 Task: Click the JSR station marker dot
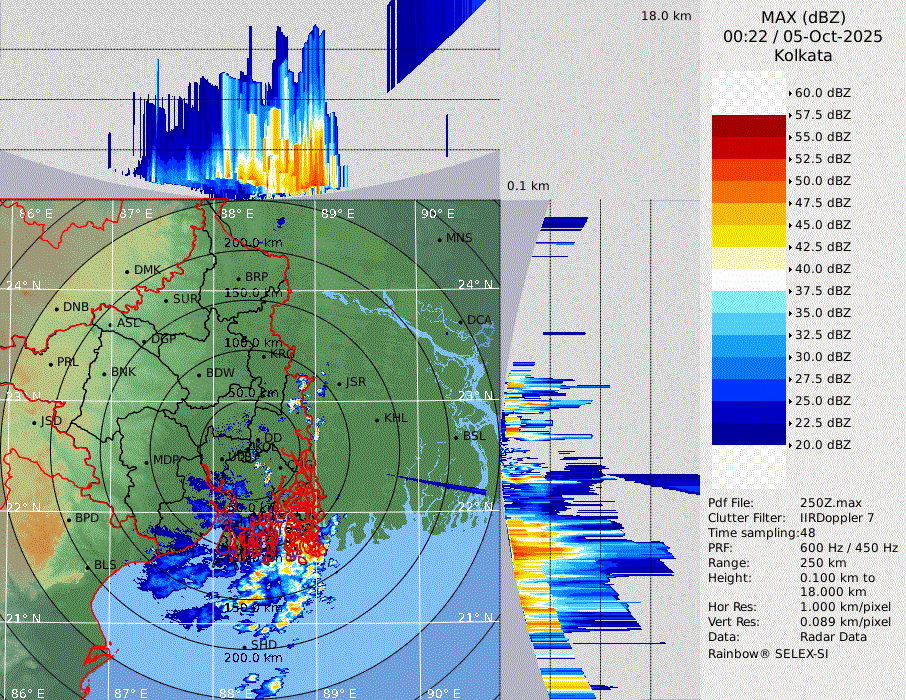340,383
